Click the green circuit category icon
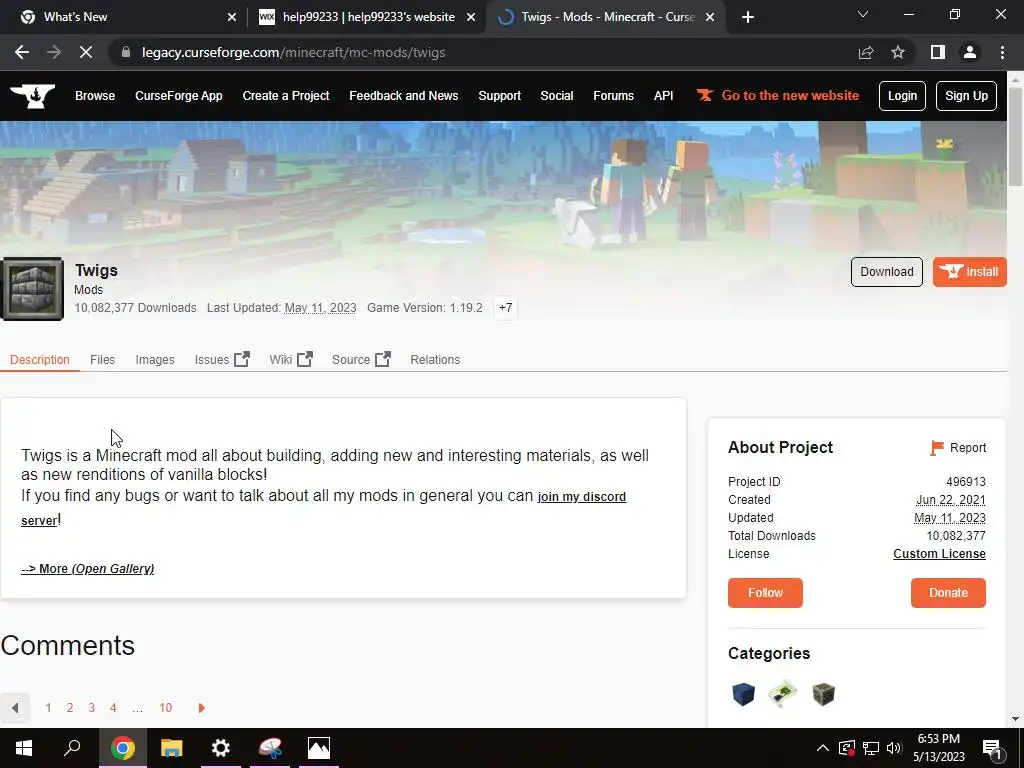The height and width of the screenshot is (768, 1024). point(783,694)
